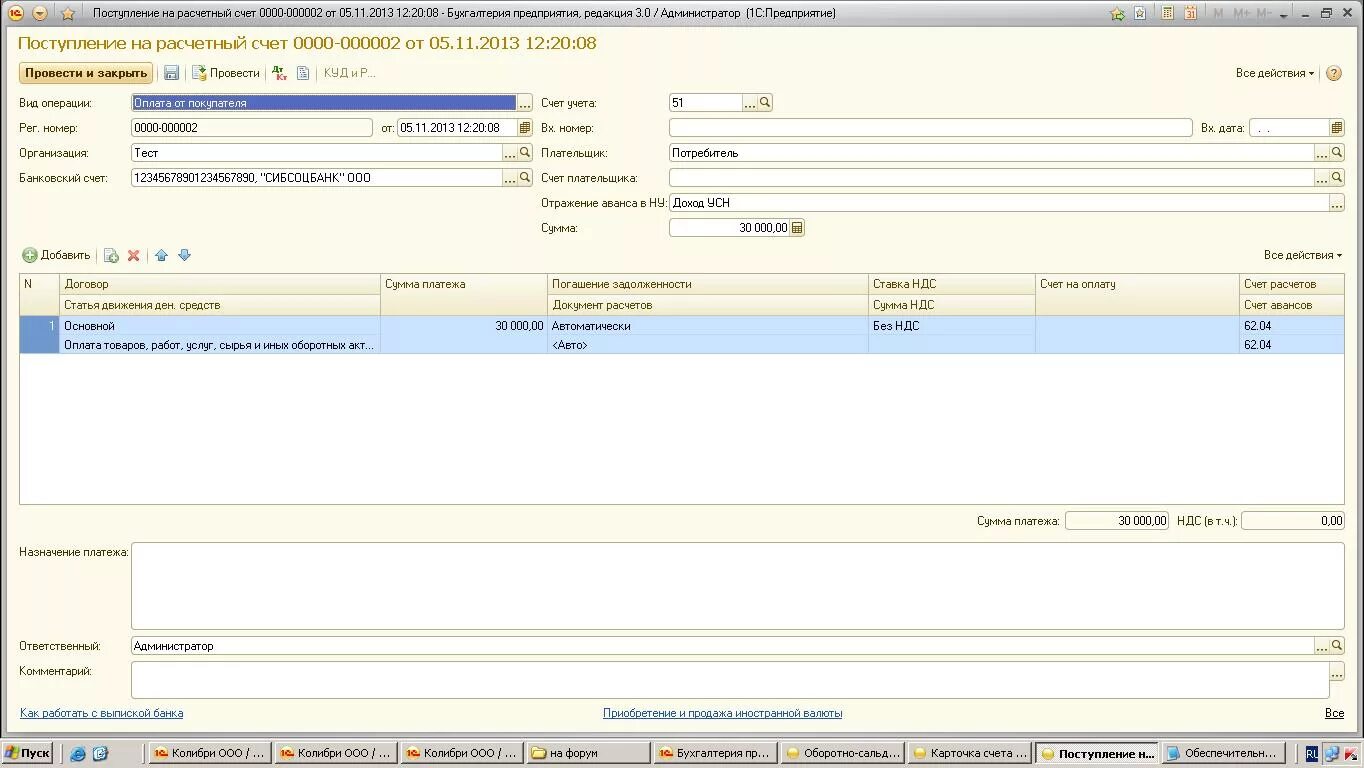Screen dimensions: 1364x768
Task: Open Ответственный selection ellipsis button
Action: [1321, 646]
